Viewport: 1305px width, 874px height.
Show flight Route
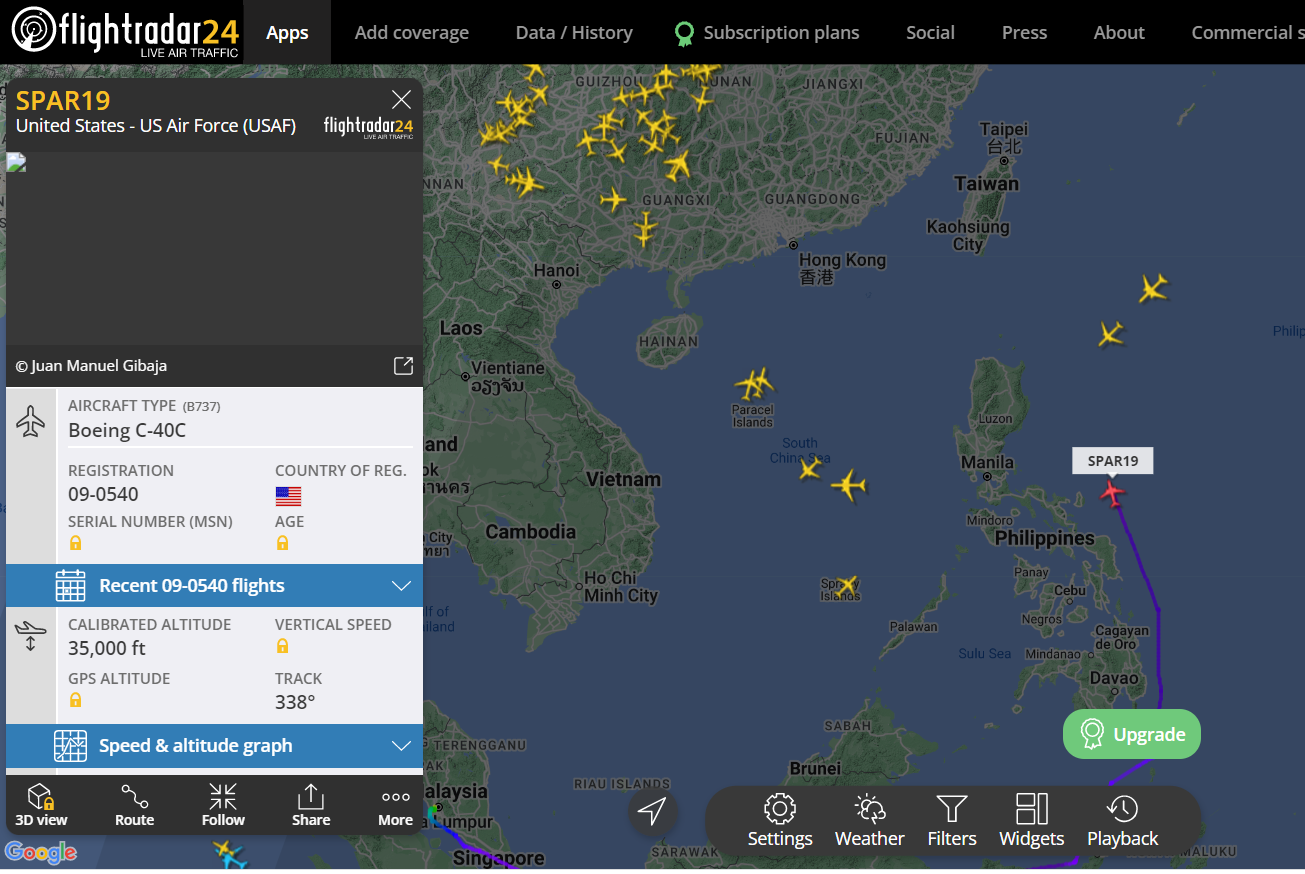(134, 804)
